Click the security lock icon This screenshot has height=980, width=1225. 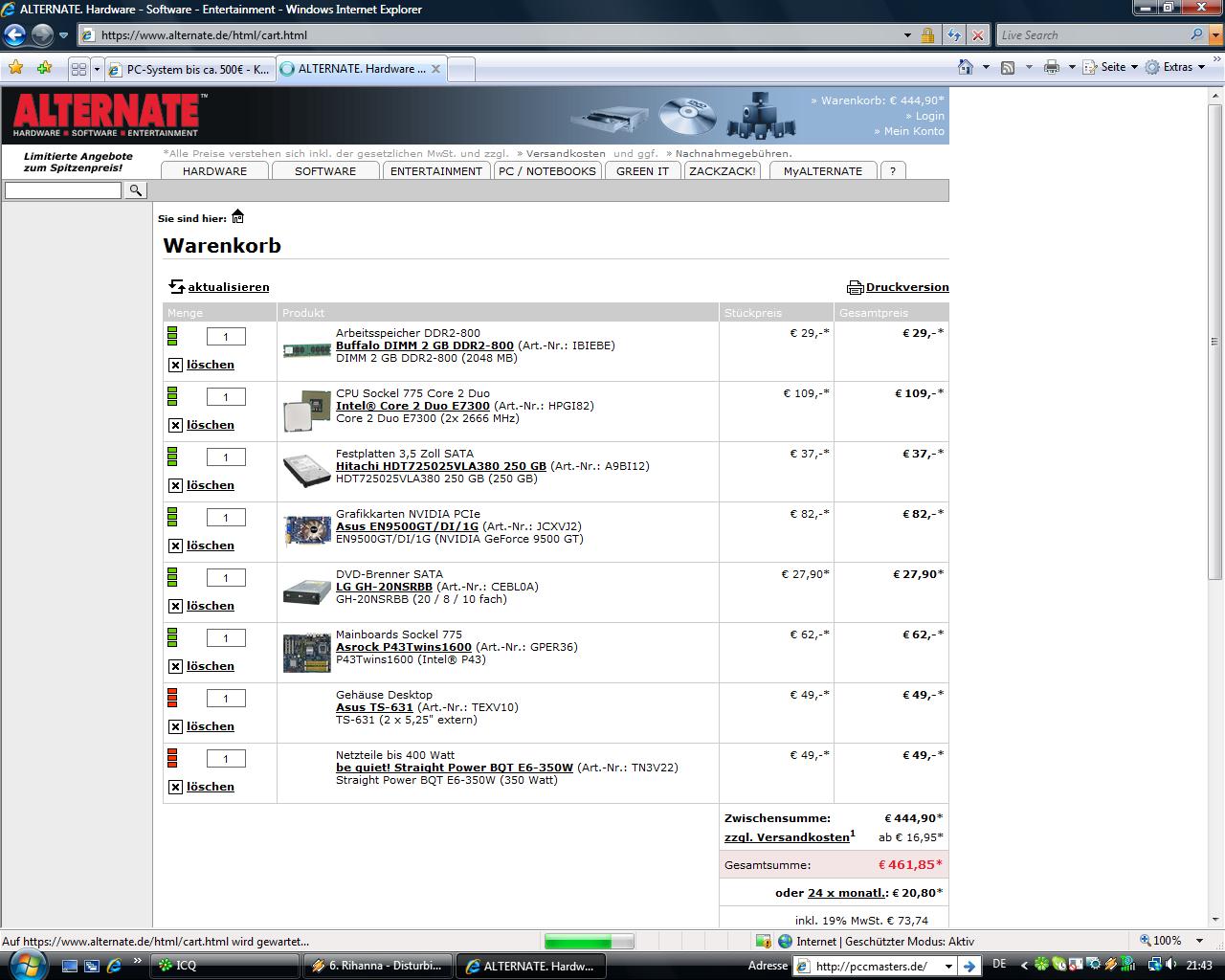pyautogui.click(x=927, y=35)
